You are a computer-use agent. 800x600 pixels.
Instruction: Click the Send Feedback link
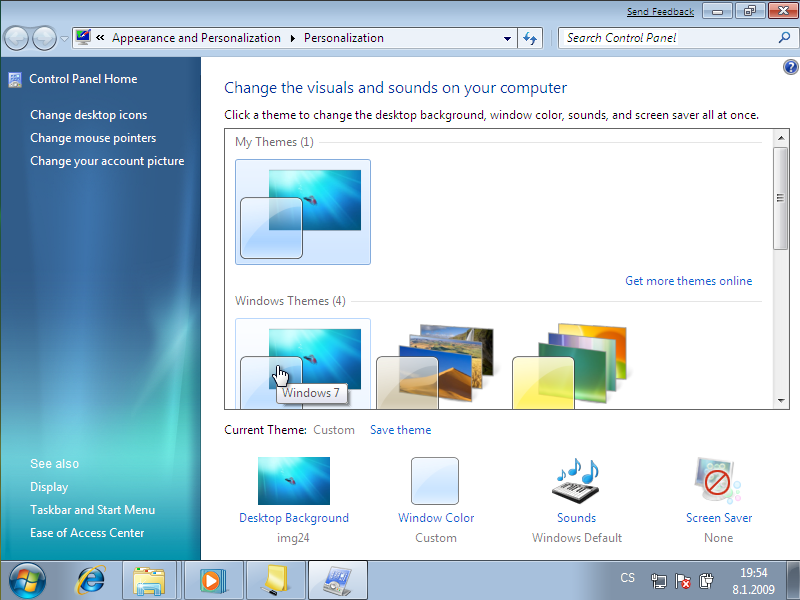(660, 12)
